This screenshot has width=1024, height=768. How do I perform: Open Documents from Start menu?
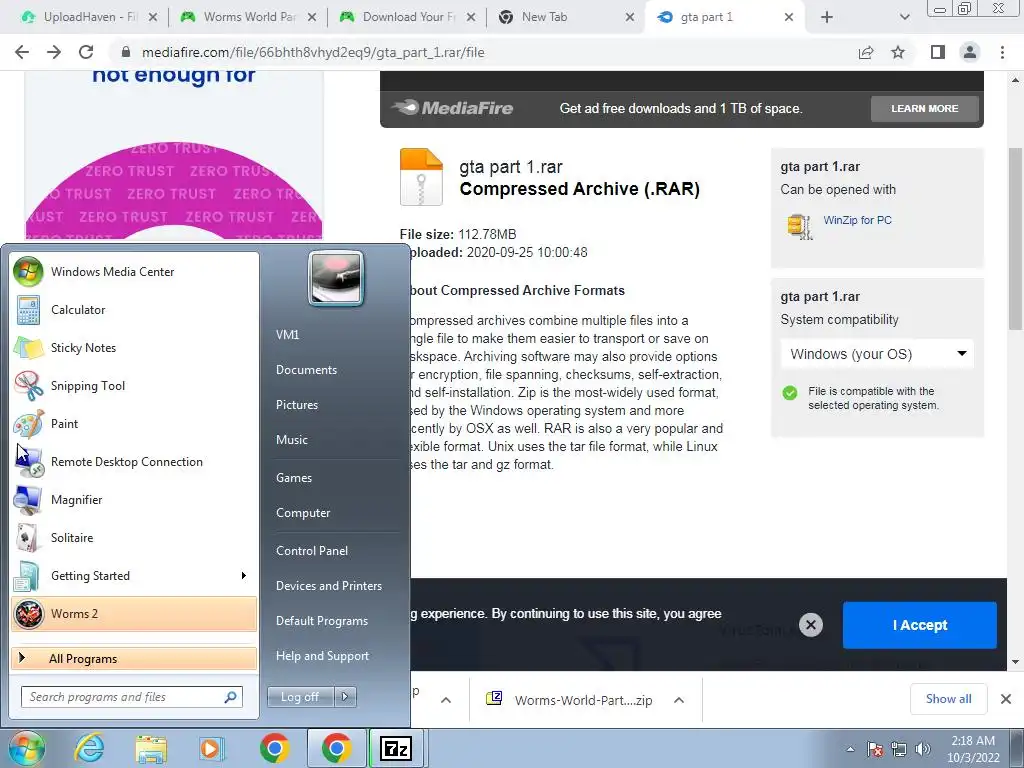[306, 370]
